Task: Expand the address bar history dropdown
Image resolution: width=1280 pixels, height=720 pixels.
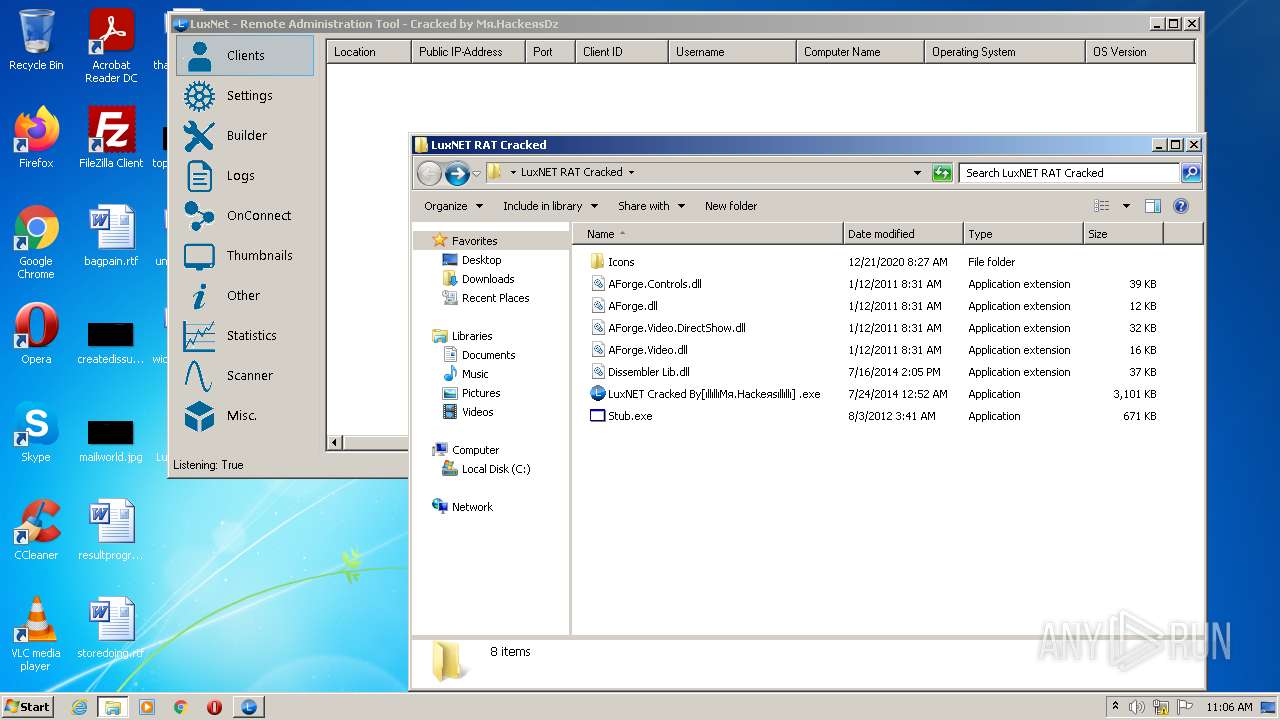Action: [x=917, y=173]
